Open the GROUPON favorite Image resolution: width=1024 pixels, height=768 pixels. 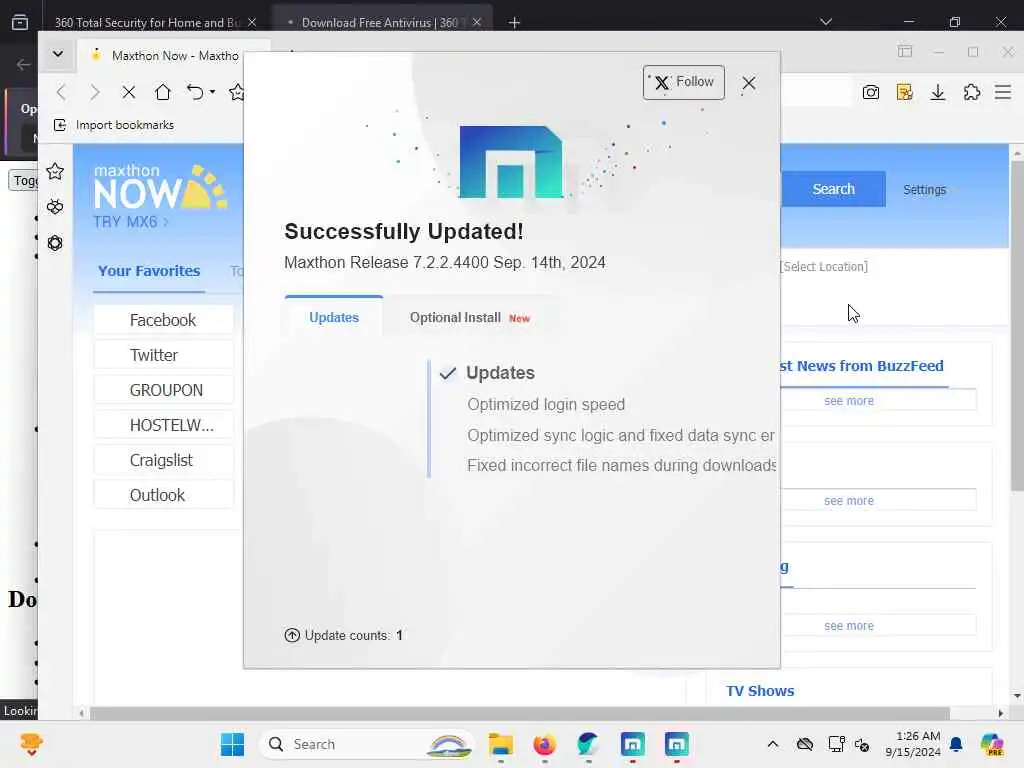point(163,390)
